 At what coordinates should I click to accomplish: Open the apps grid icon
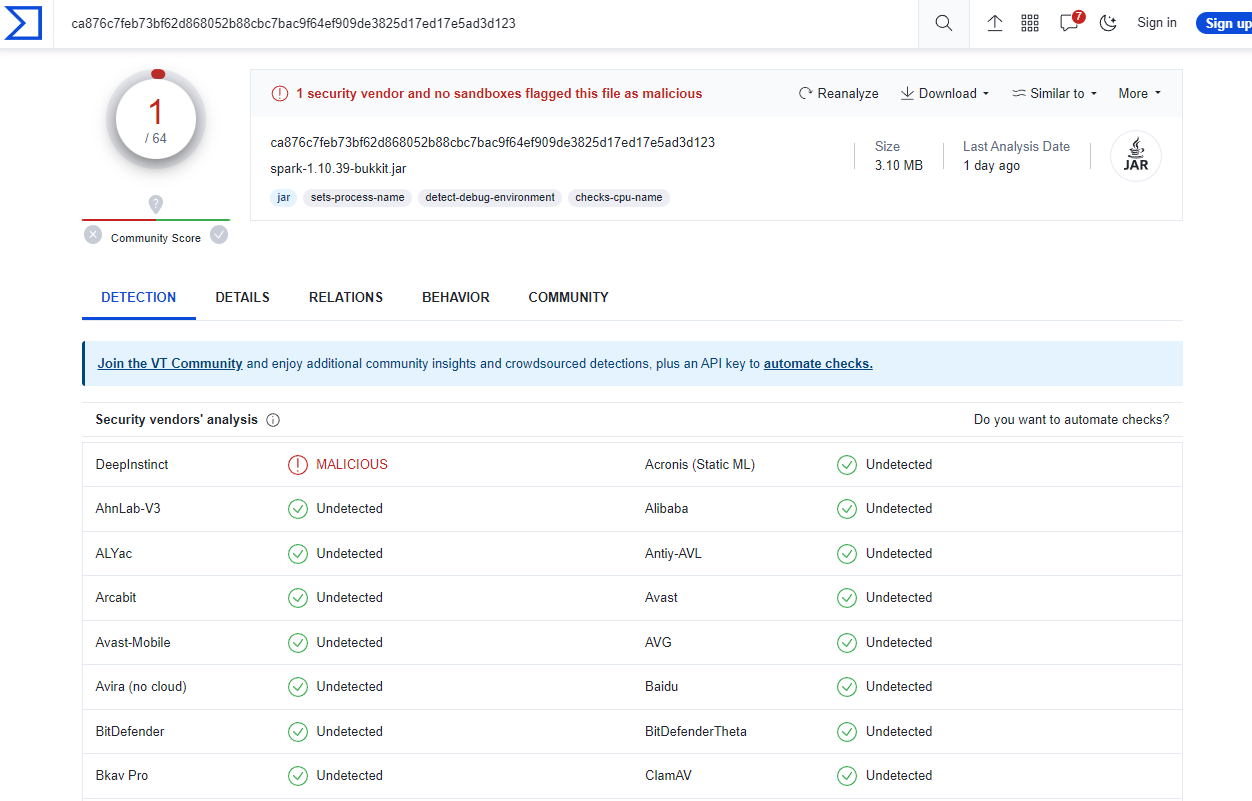click(1030, 23)
